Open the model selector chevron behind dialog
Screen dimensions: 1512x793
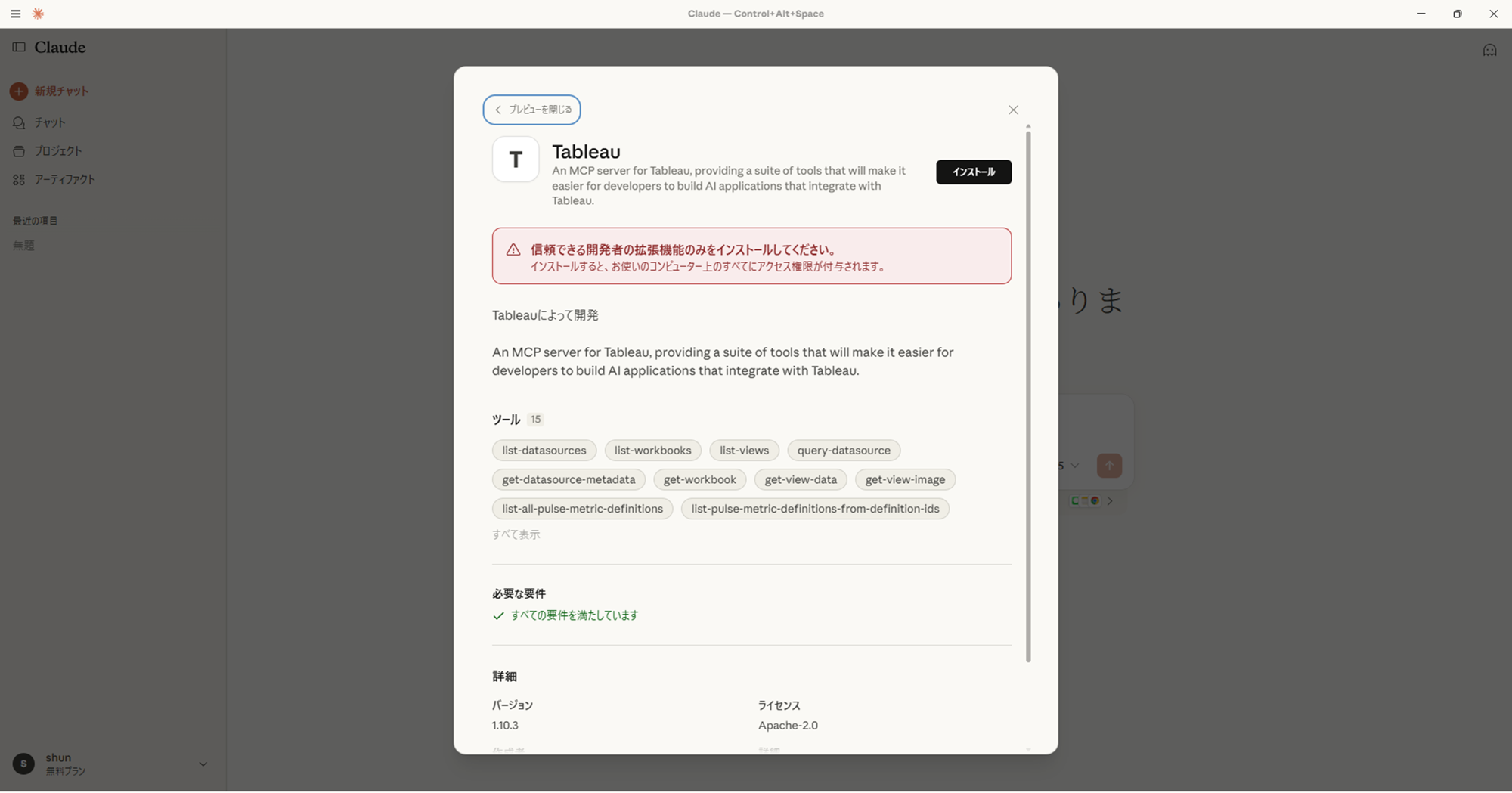[x=1075, y=466]
